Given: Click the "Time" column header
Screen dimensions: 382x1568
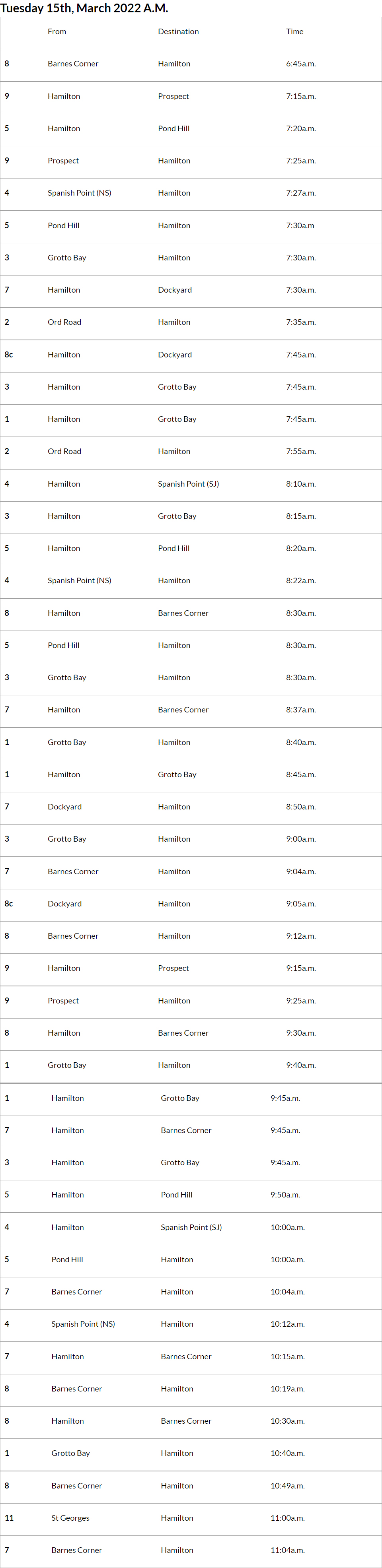Looking at the screenshot, I should click(x=294, y=32).
